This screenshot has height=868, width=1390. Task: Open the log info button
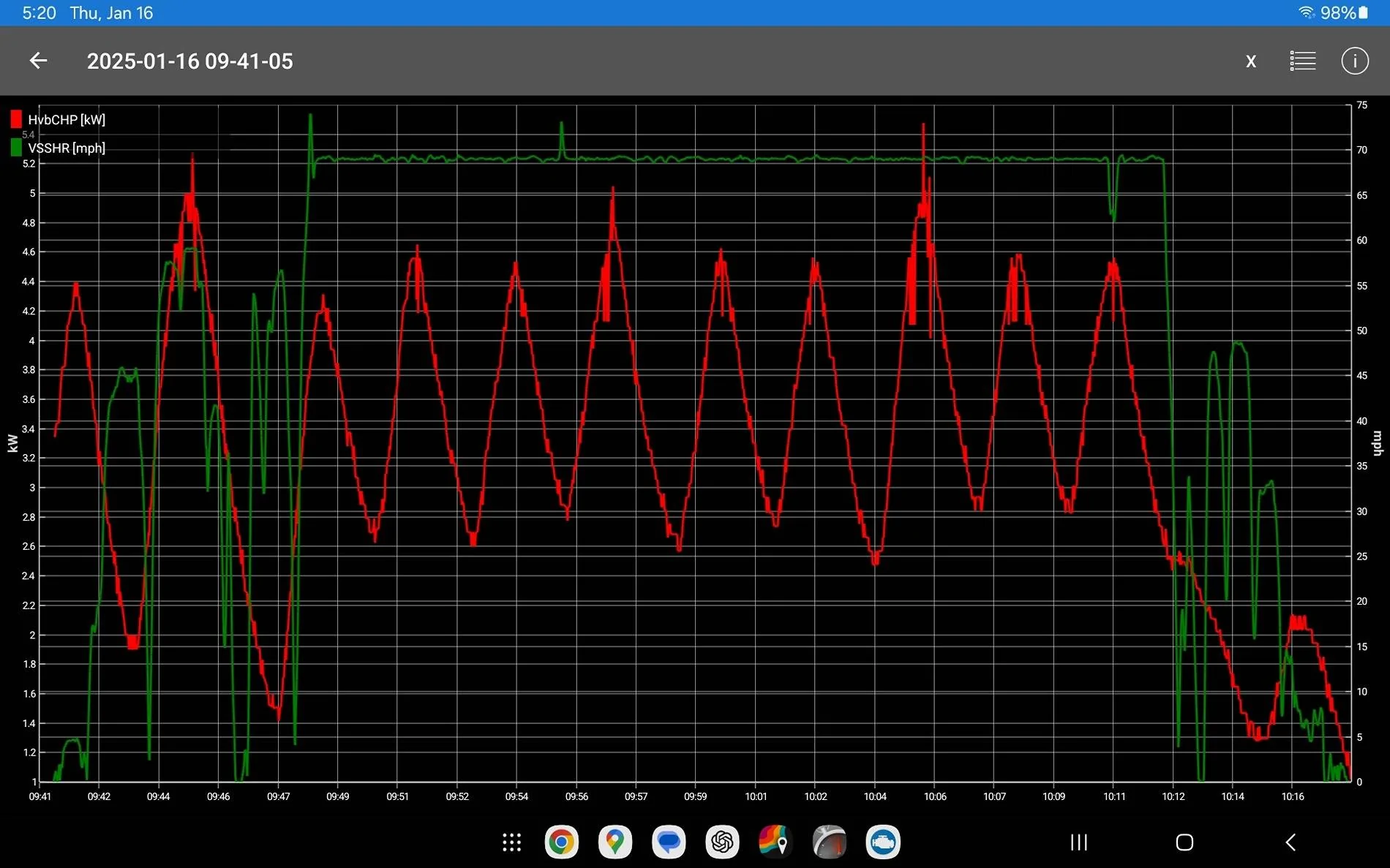1354,61
